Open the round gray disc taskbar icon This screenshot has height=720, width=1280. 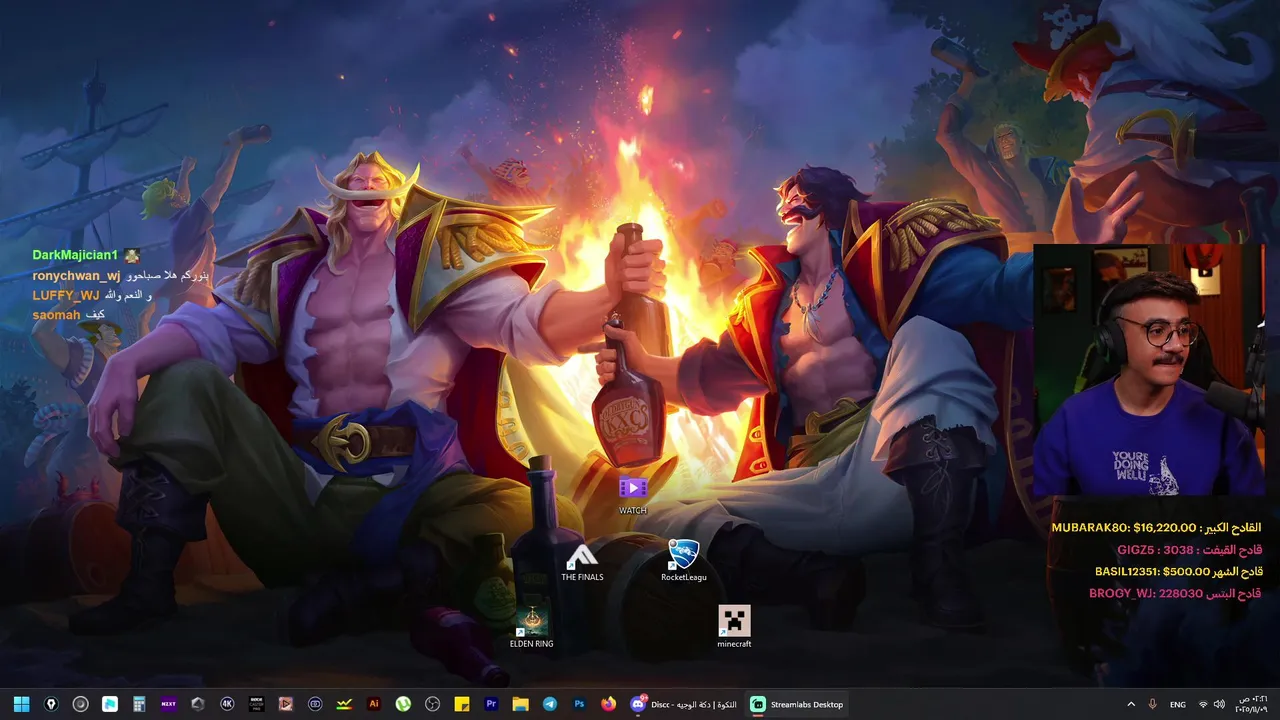point(81,704)
